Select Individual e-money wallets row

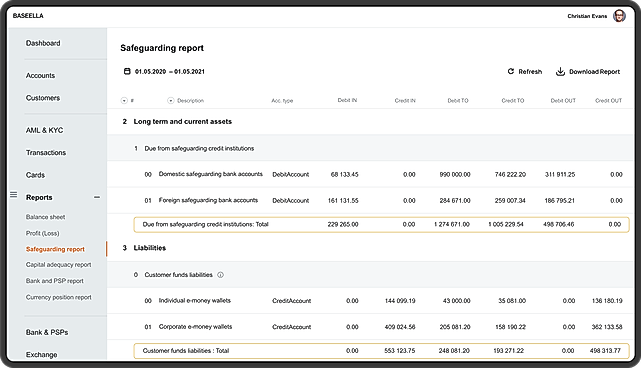(x=370, y=301)
